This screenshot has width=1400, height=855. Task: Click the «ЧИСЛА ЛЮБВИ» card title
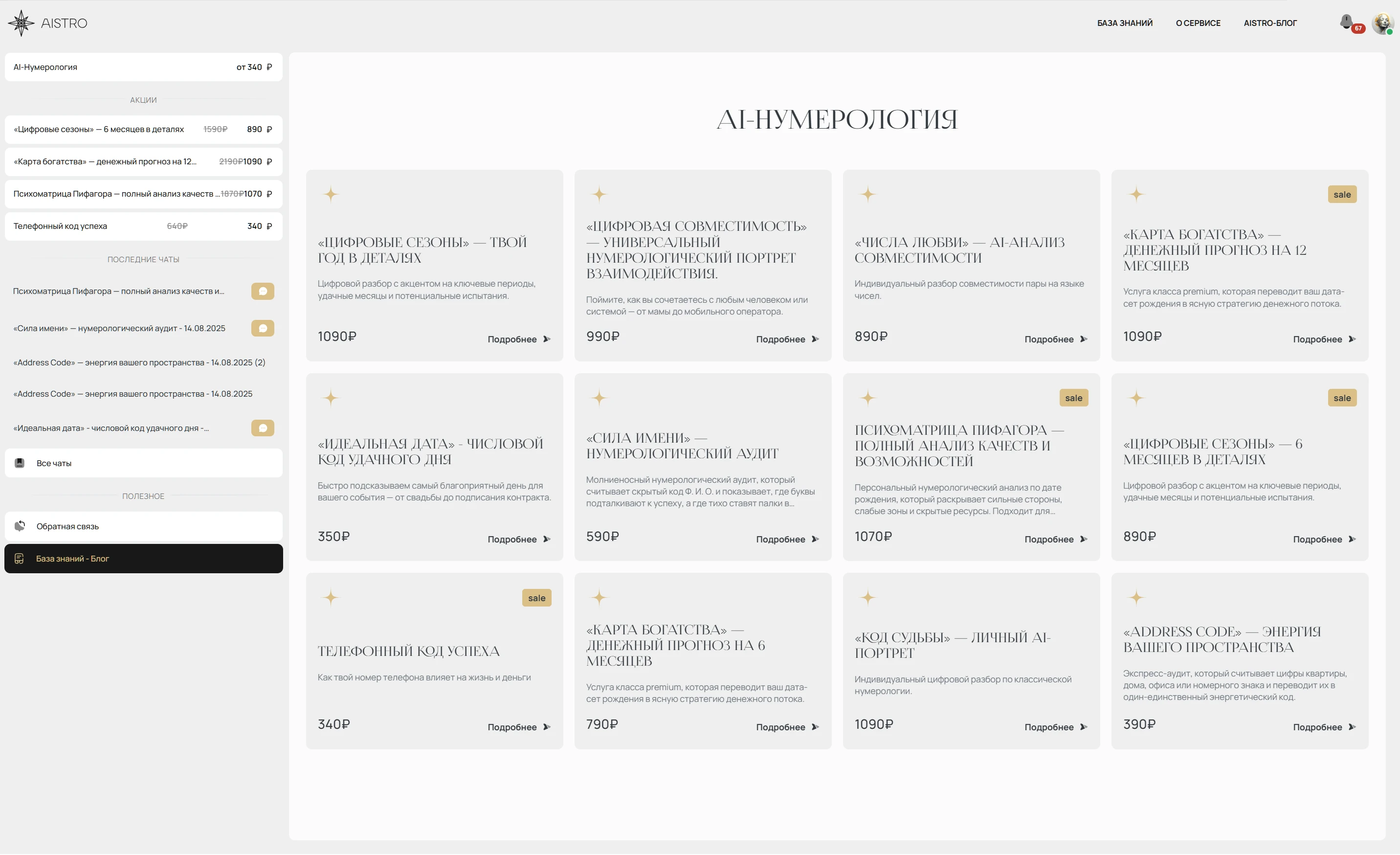959,250
